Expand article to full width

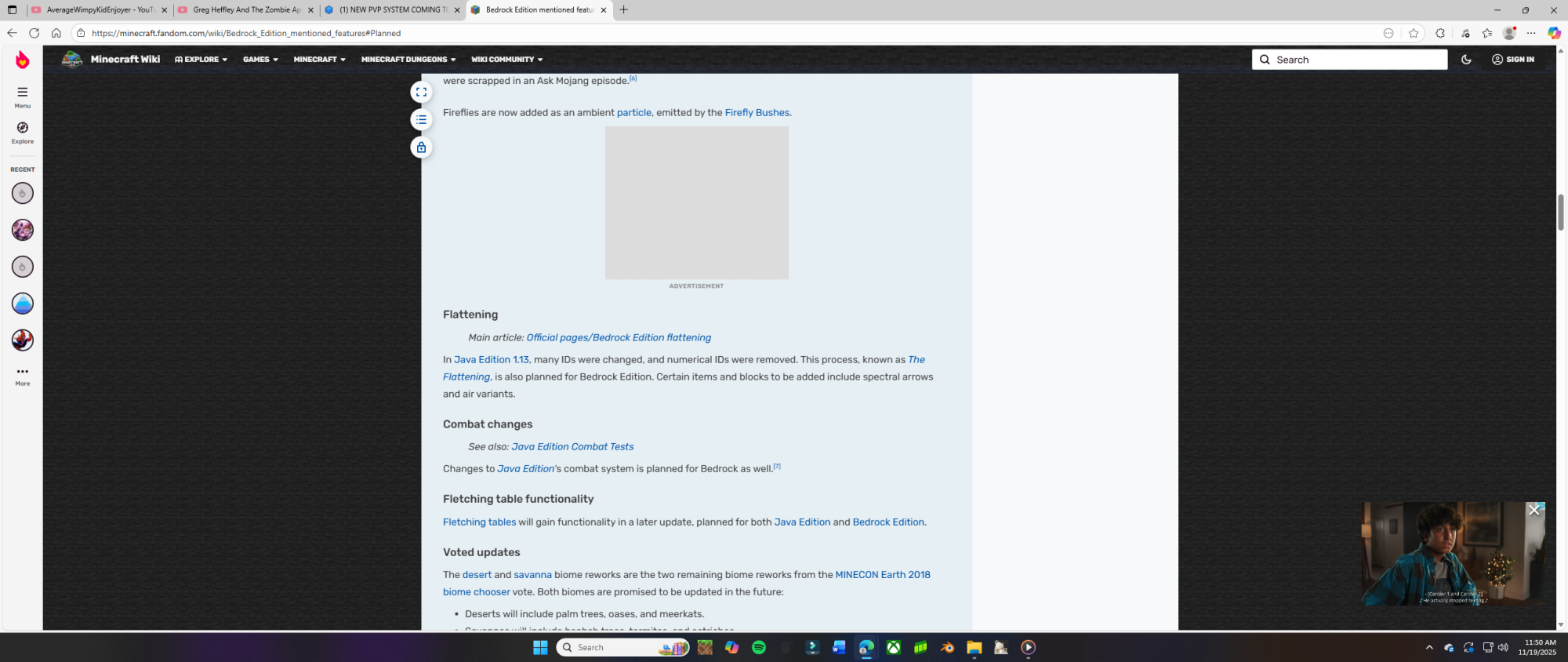(x=421, y=92)
